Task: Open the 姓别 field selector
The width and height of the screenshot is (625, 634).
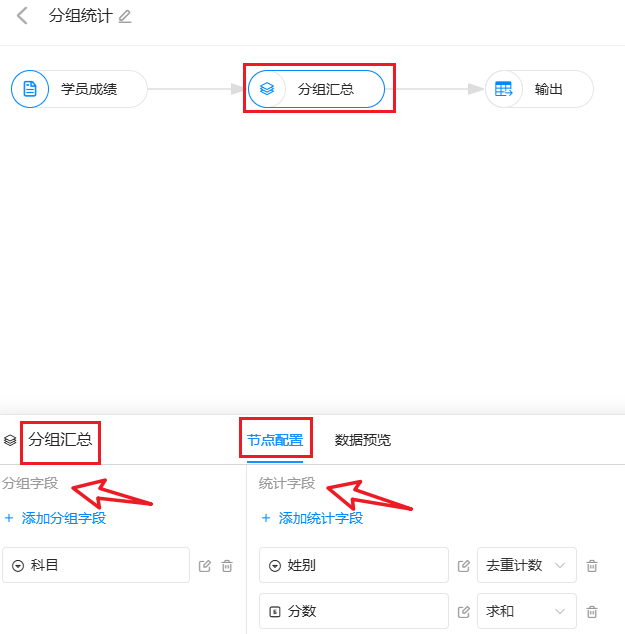Action: (x=353, y=566)
